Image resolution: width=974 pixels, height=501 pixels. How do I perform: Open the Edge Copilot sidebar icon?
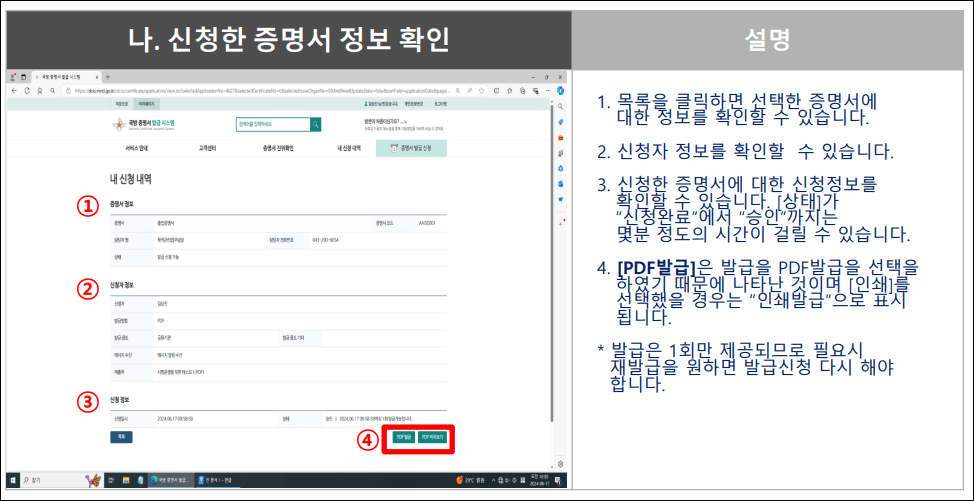[x=561, y=90]
